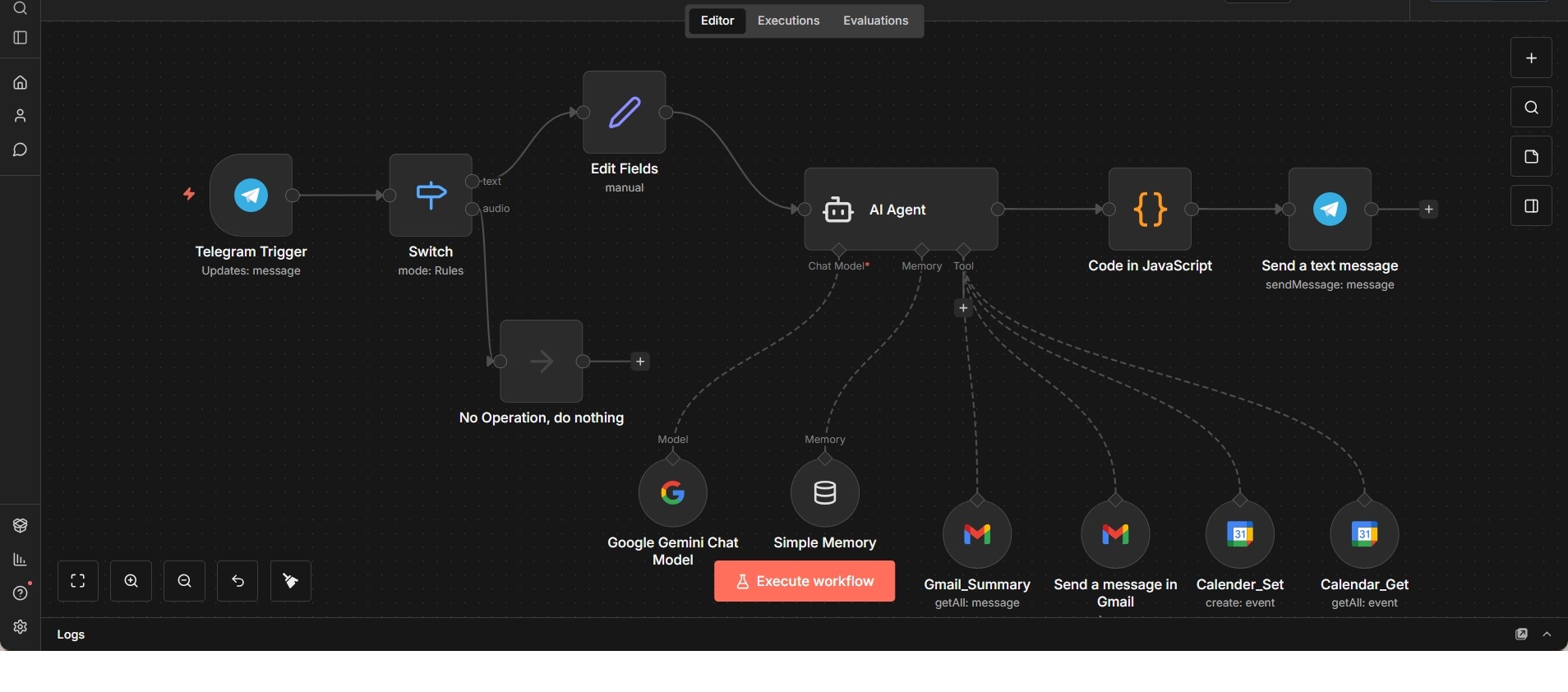
Task: Switch to the Executions tab
Action: (x=788, y=21)
